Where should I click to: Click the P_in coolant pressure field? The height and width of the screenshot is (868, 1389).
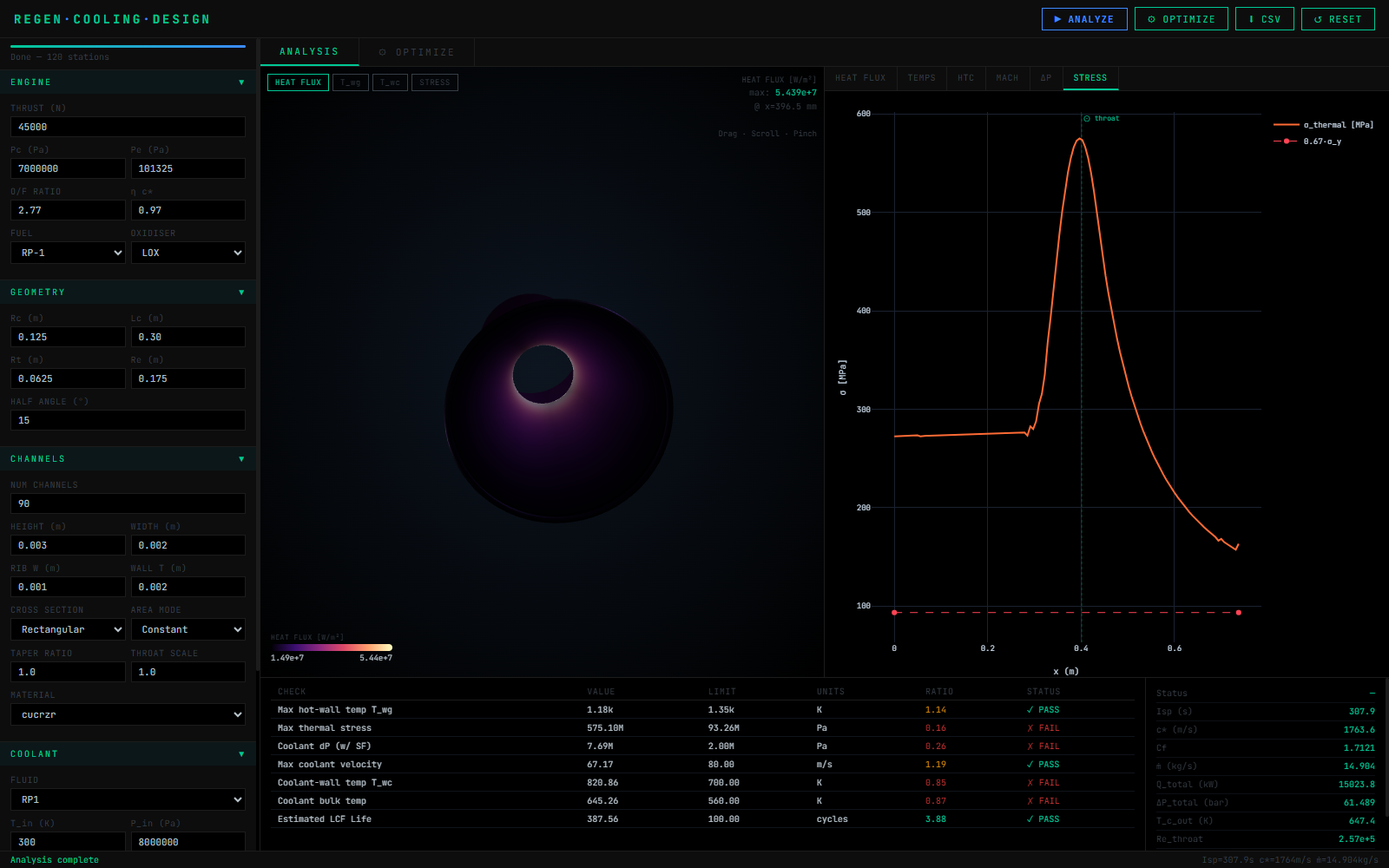188,842
